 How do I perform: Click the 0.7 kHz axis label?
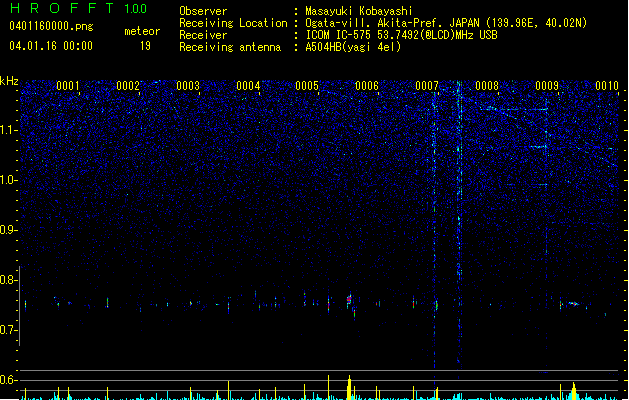tap(9, 330)
